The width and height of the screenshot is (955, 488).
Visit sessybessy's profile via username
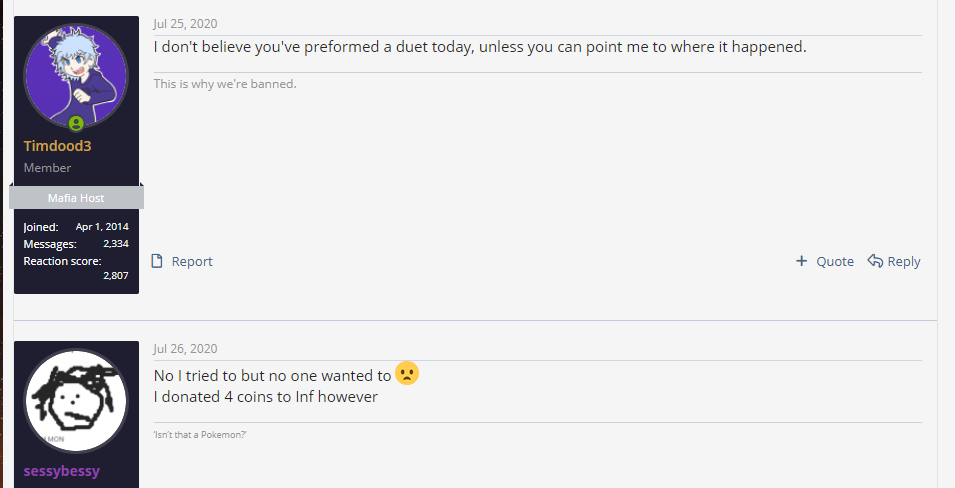62,471
